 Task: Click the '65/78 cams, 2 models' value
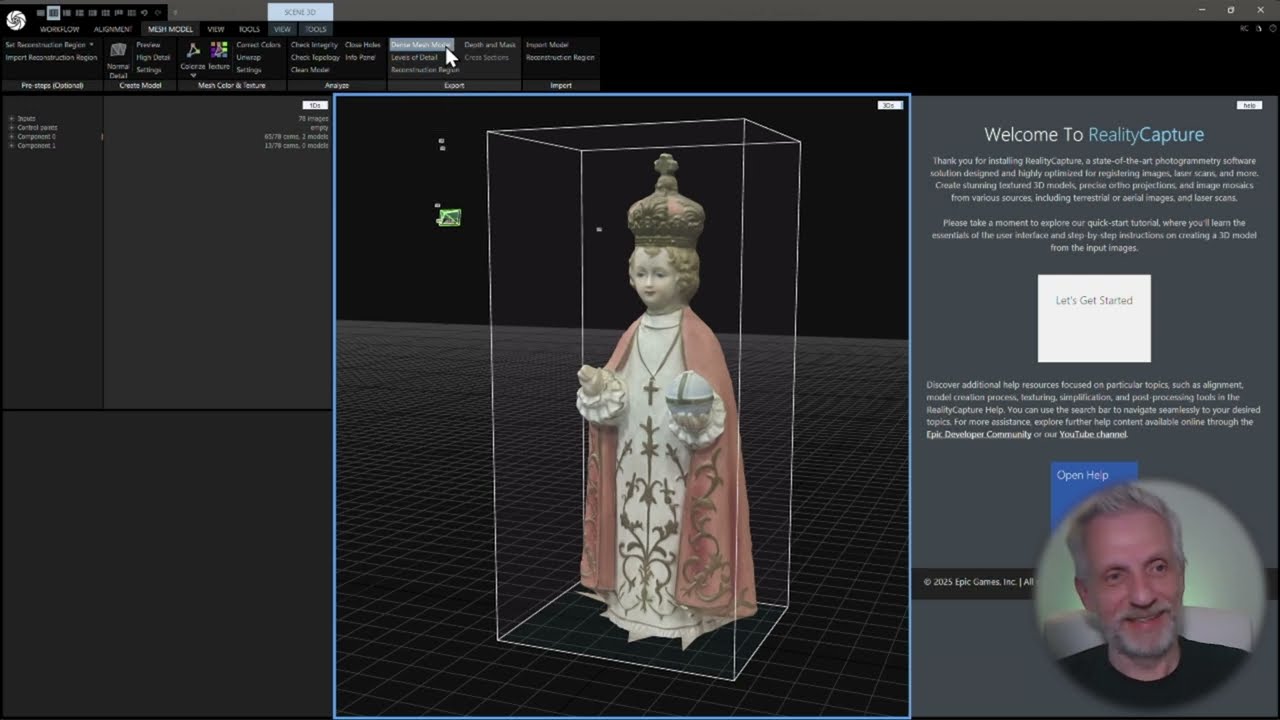point(296,137)
